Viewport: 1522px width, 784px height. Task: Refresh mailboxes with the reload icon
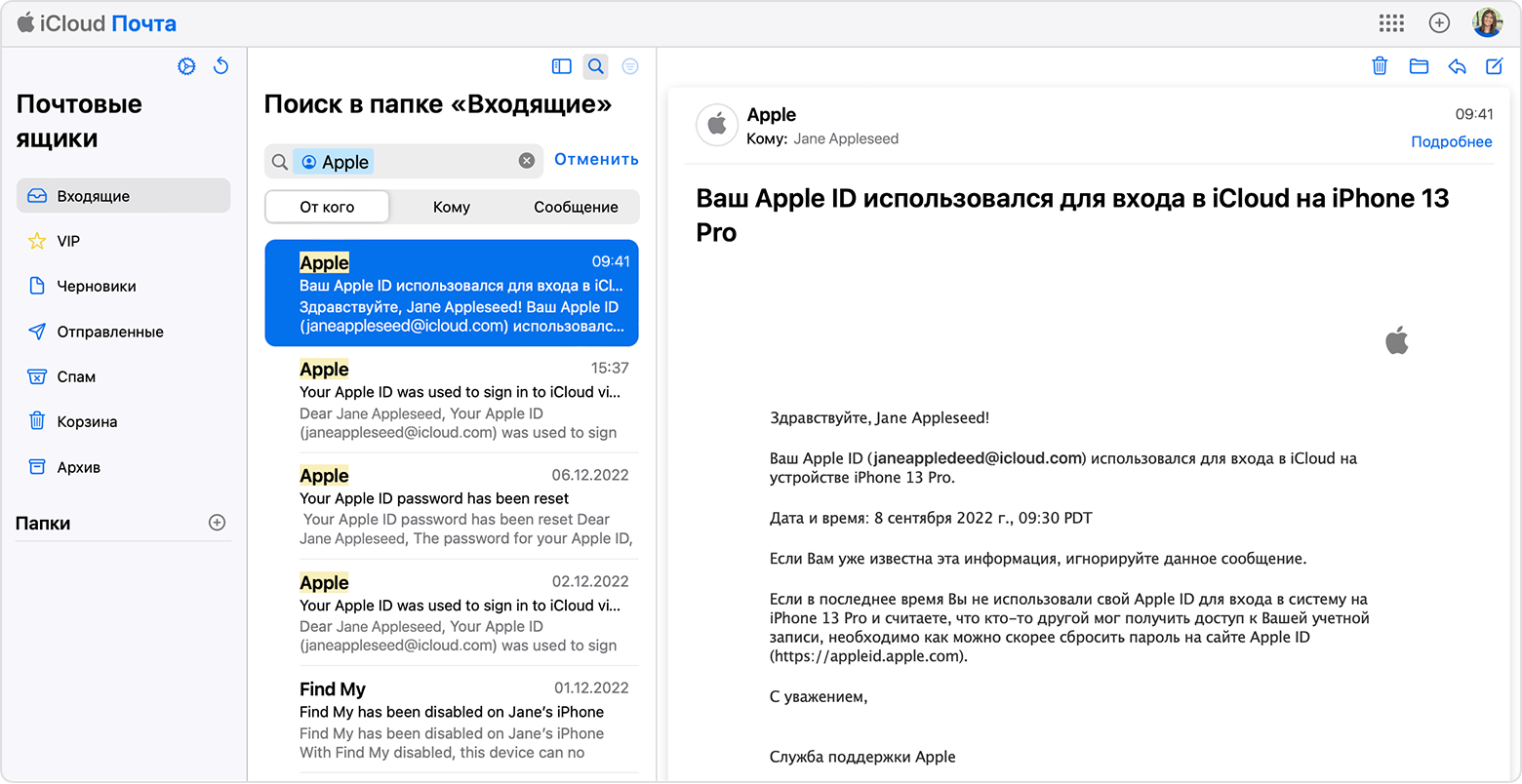(221, 66)
